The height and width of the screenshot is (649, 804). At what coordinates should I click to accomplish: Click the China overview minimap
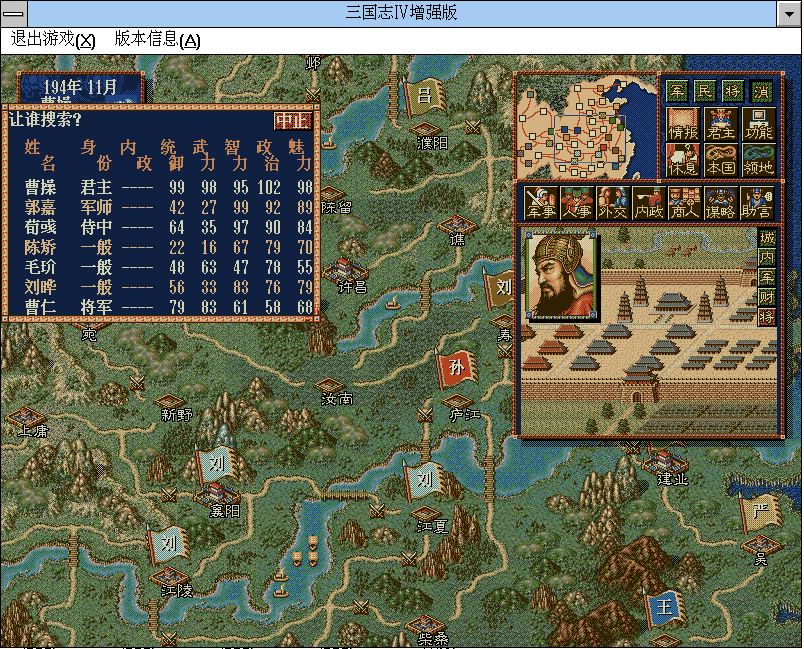click(x=586, y=127)
